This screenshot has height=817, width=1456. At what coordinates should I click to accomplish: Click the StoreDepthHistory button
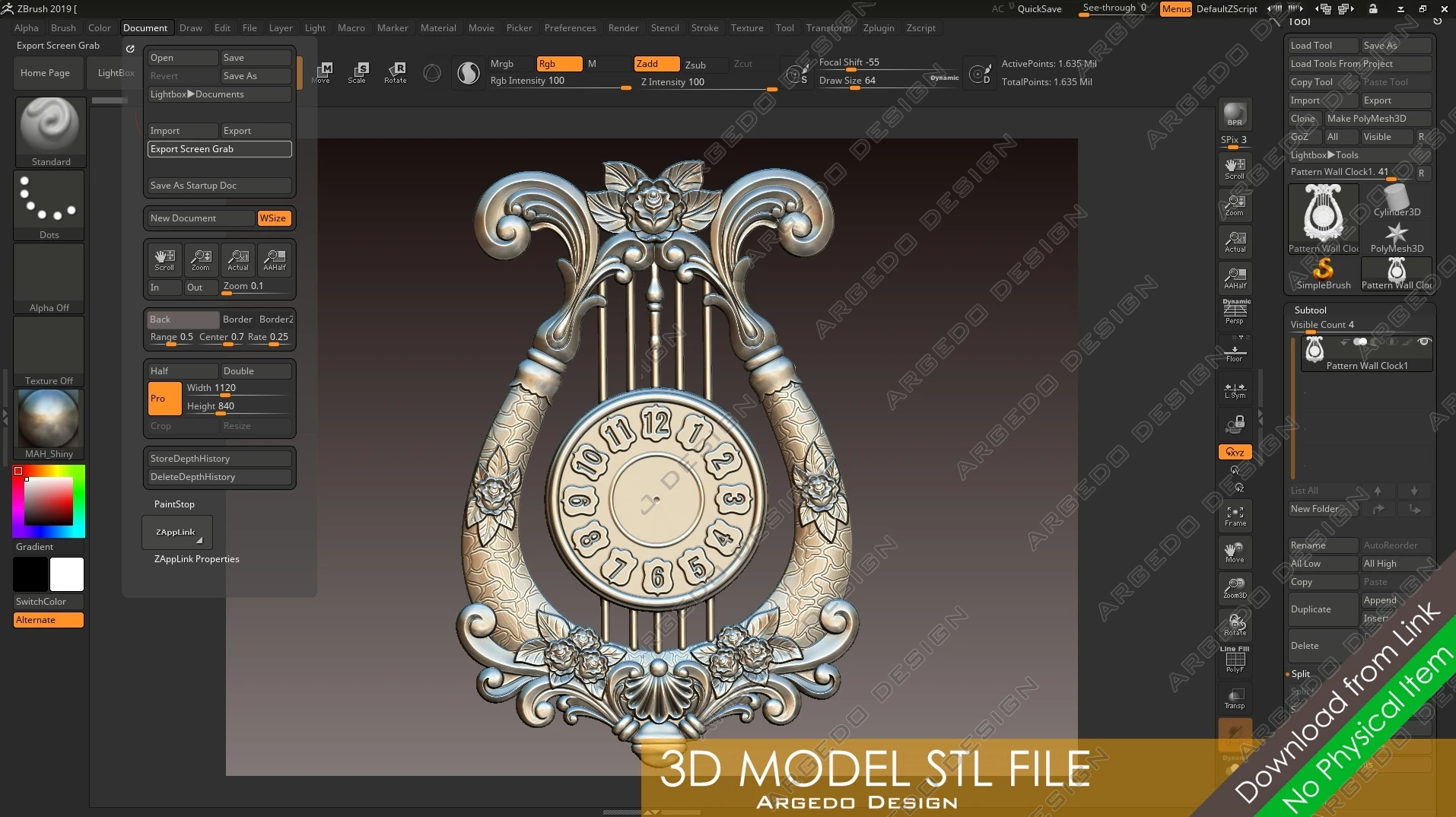219,459
